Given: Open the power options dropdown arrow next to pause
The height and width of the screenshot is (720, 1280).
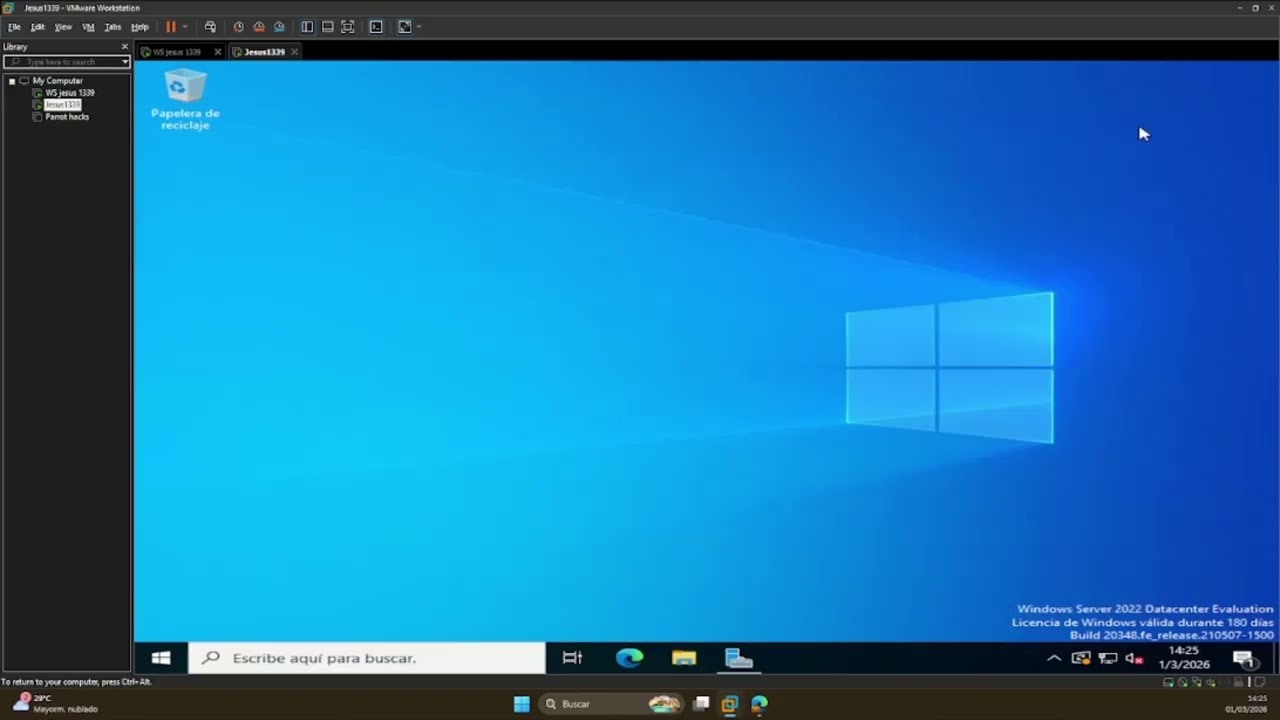Looking at the screenshot, I should click(x=185, y=27).
